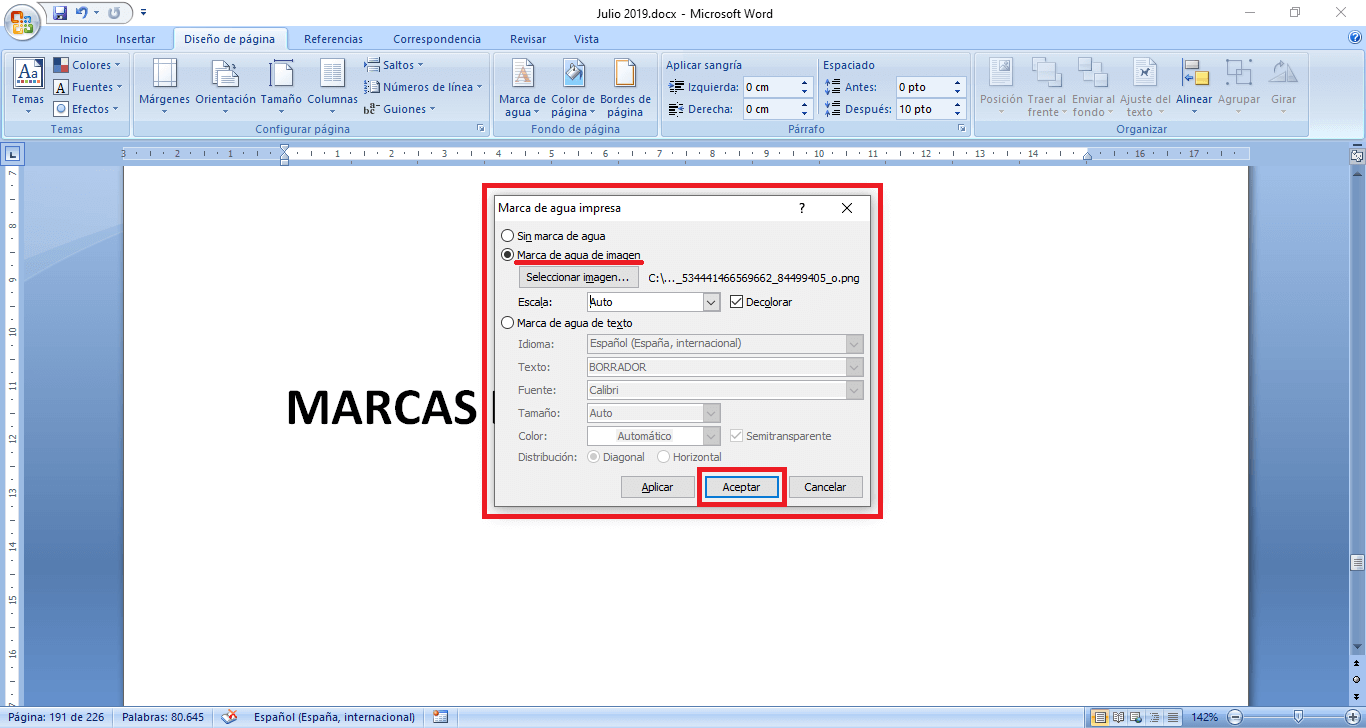The image size is (1366, 728).
Task: Click page count in status bar
Action: point(56,717)
